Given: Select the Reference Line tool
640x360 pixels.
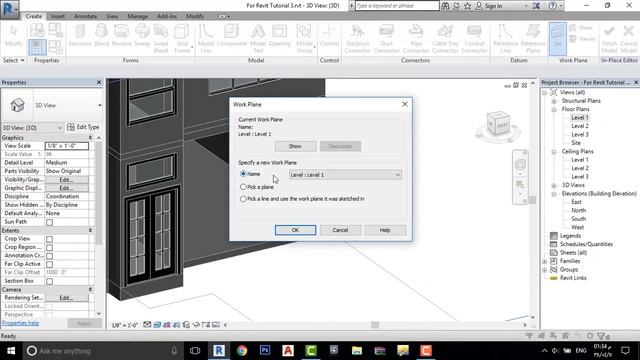Looking at the screenshot, I should click(505, 39).
